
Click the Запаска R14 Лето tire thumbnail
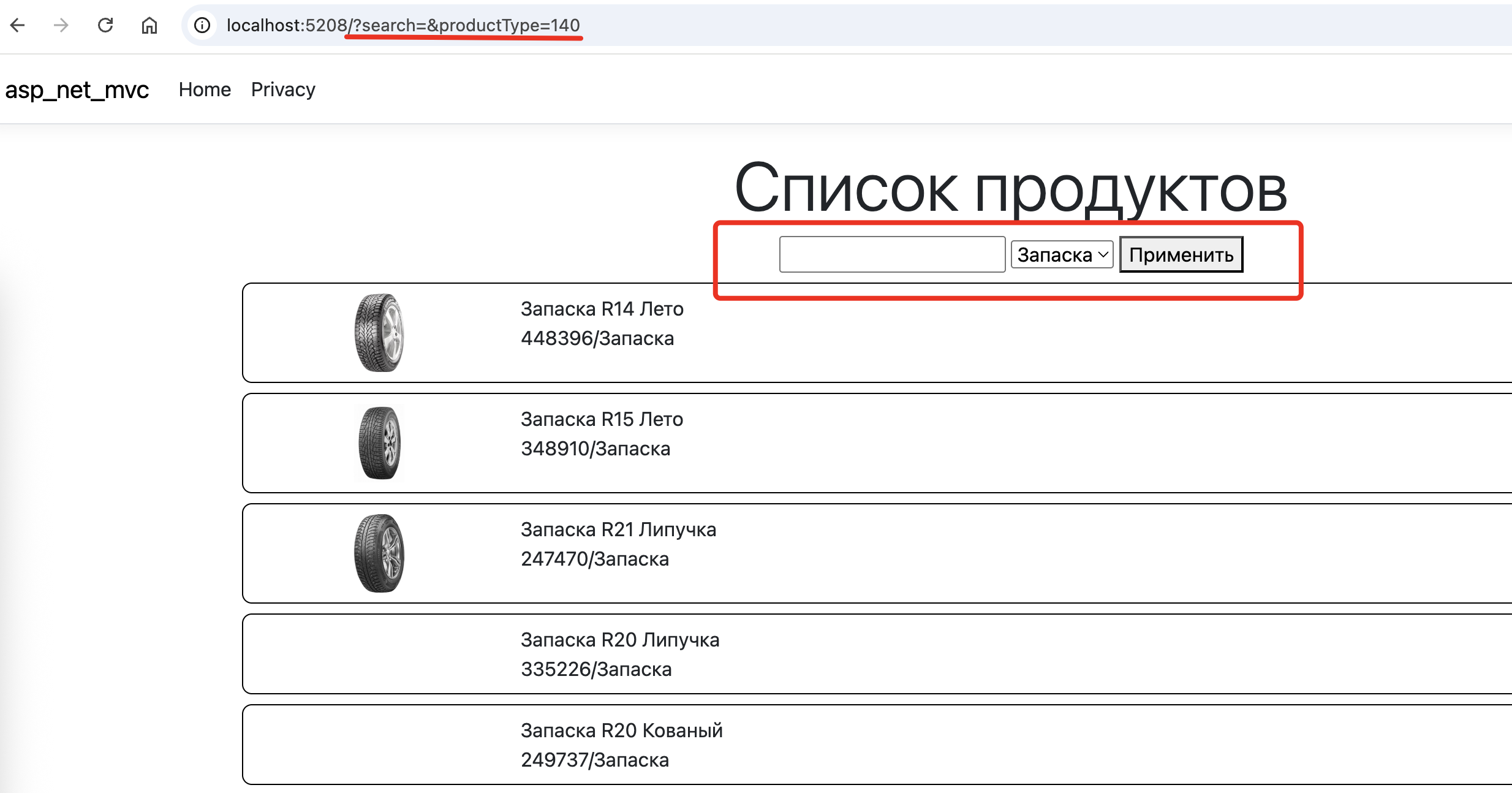coord(379,333)
